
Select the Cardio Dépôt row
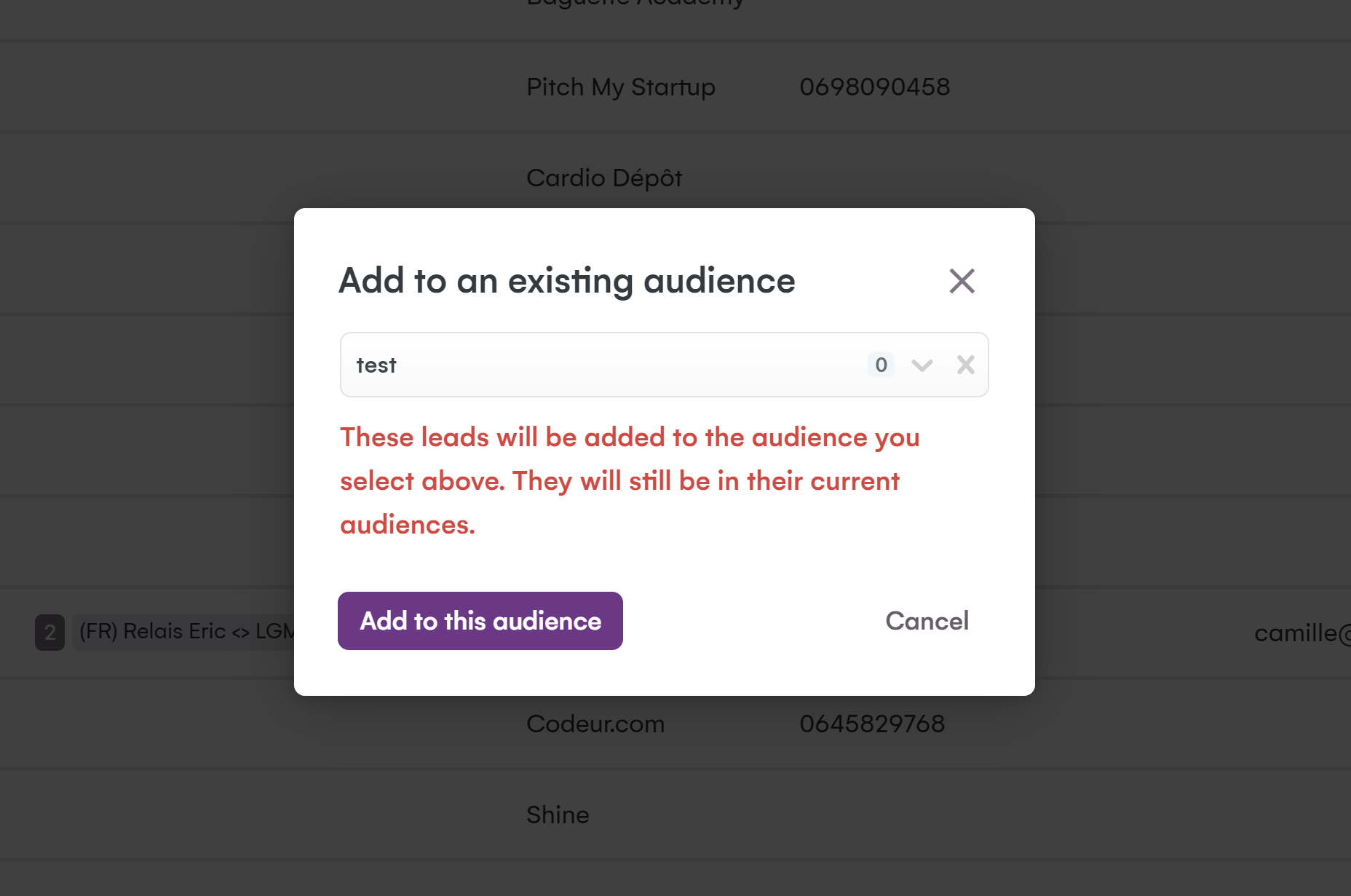coord(604,178)
